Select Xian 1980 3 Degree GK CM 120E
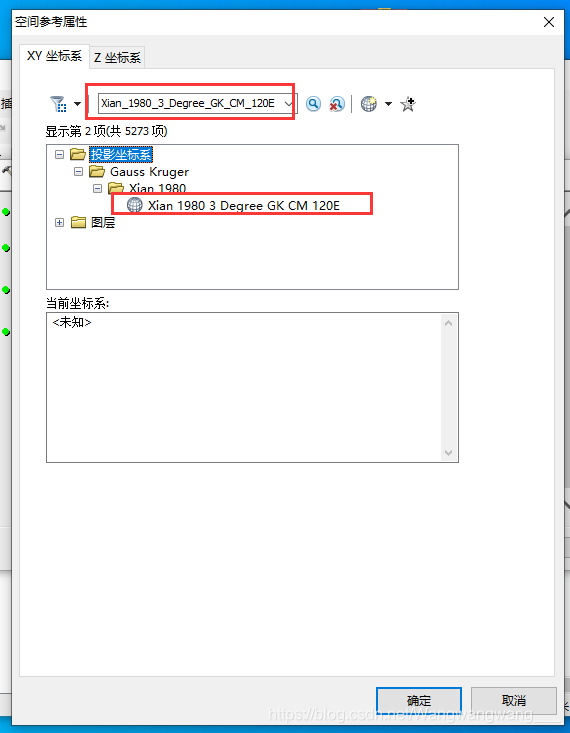The width and height of the screenshot is (570, 733). pos(244,205)
